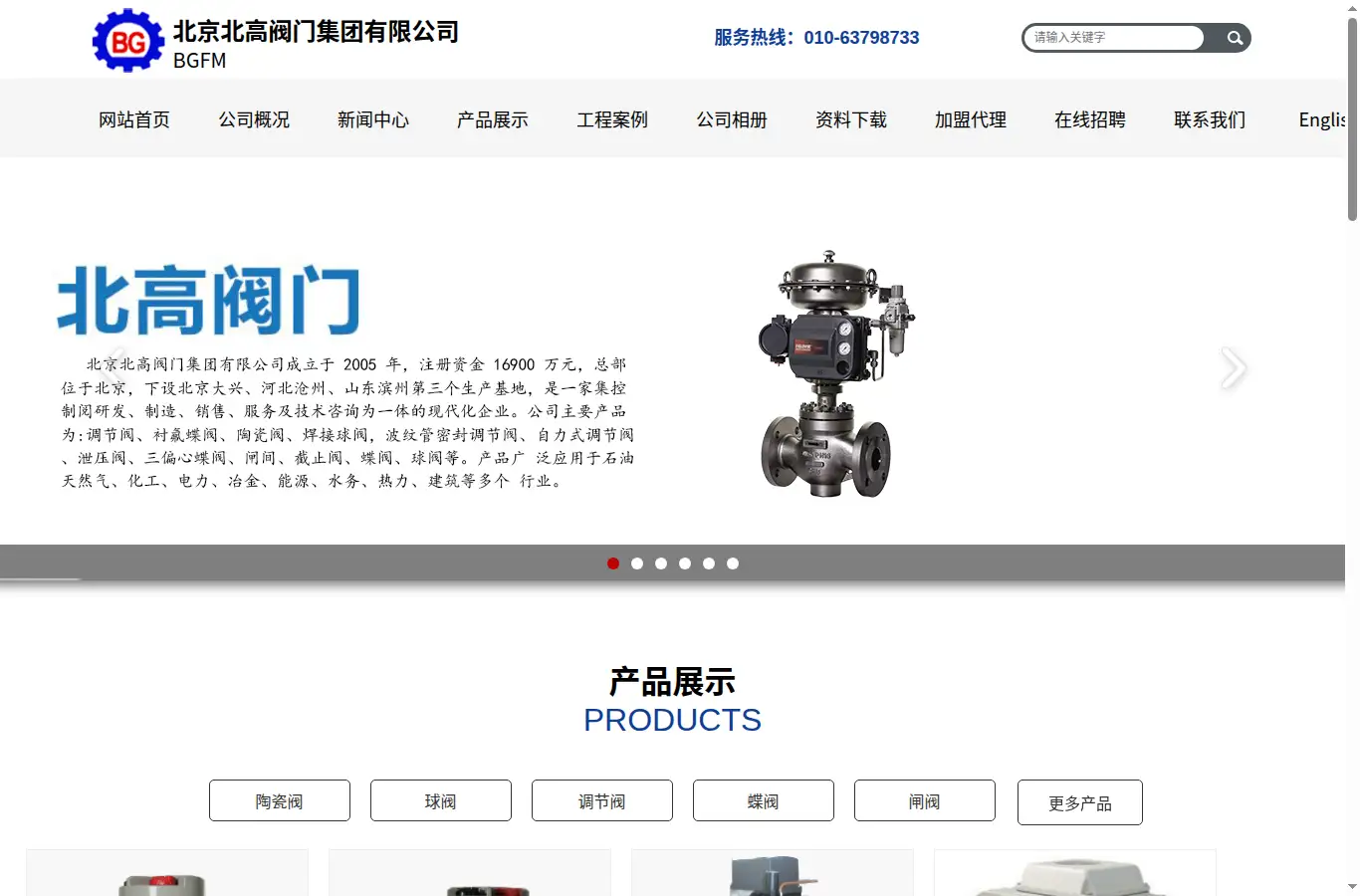Click the search magnifier icon
Viewport: 1360px width, 896px height.
(1235, 38)
